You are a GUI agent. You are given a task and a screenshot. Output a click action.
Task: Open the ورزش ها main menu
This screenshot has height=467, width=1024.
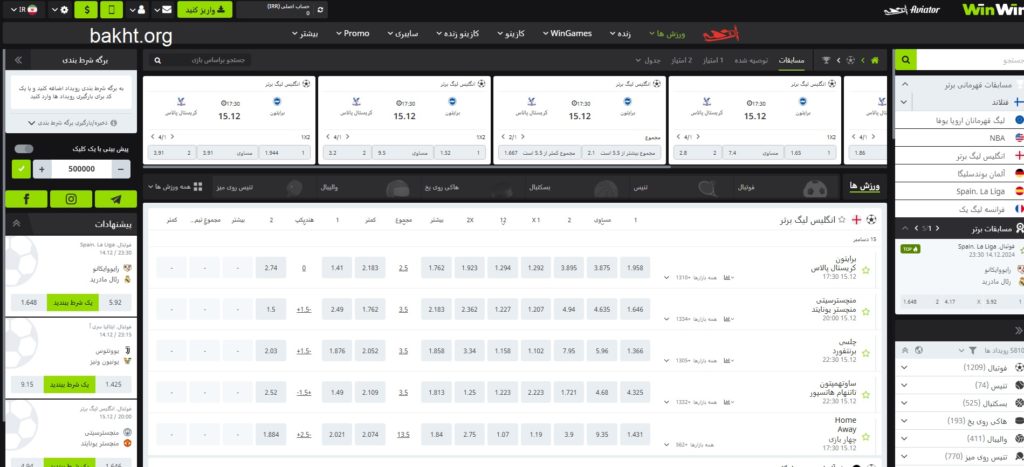point(665,33)
